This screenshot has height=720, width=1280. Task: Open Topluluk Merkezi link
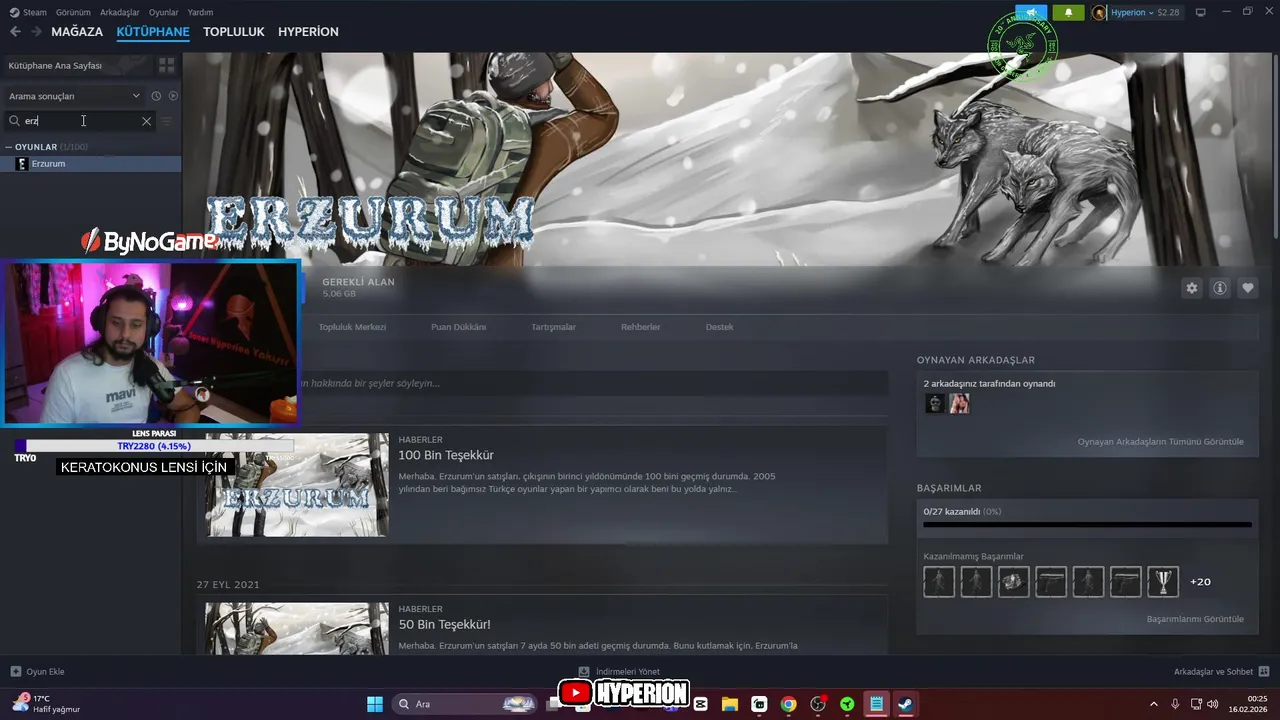(352, 327)
